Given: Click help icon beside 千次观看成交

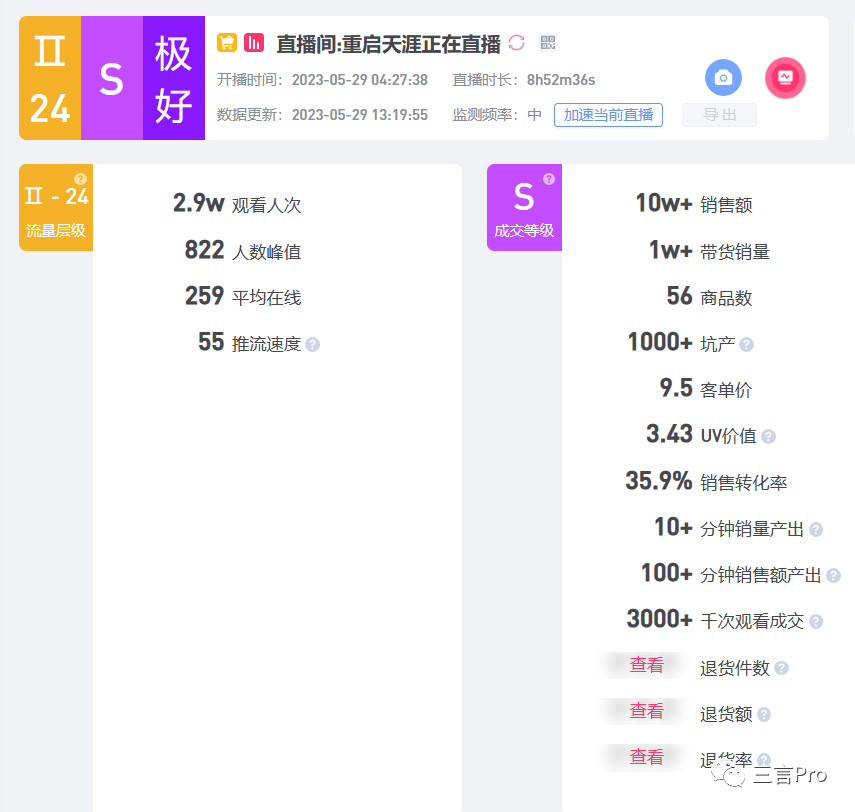Looking at the screenshot, I should pos(816,622).
